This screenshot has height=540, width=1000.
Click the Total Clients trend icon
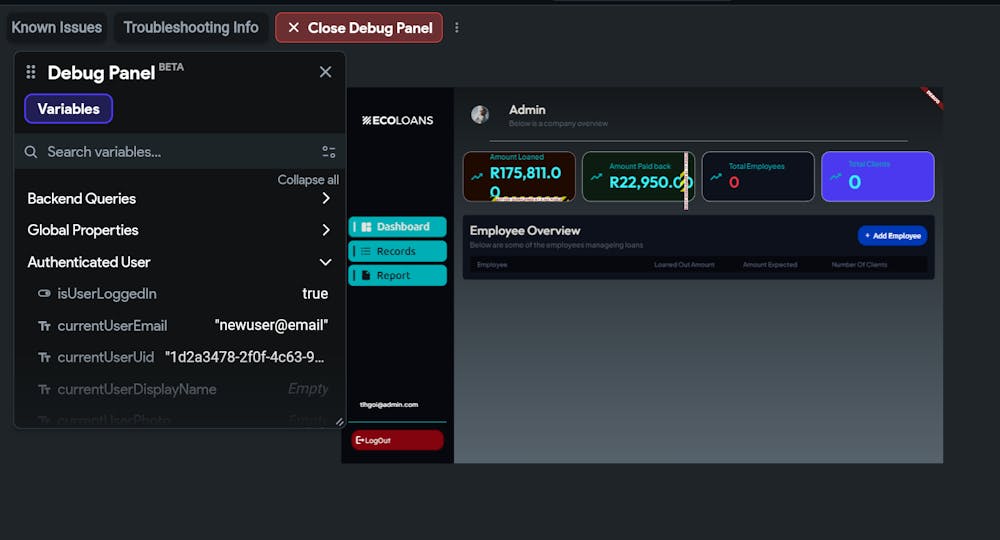(x=835, y=177)
